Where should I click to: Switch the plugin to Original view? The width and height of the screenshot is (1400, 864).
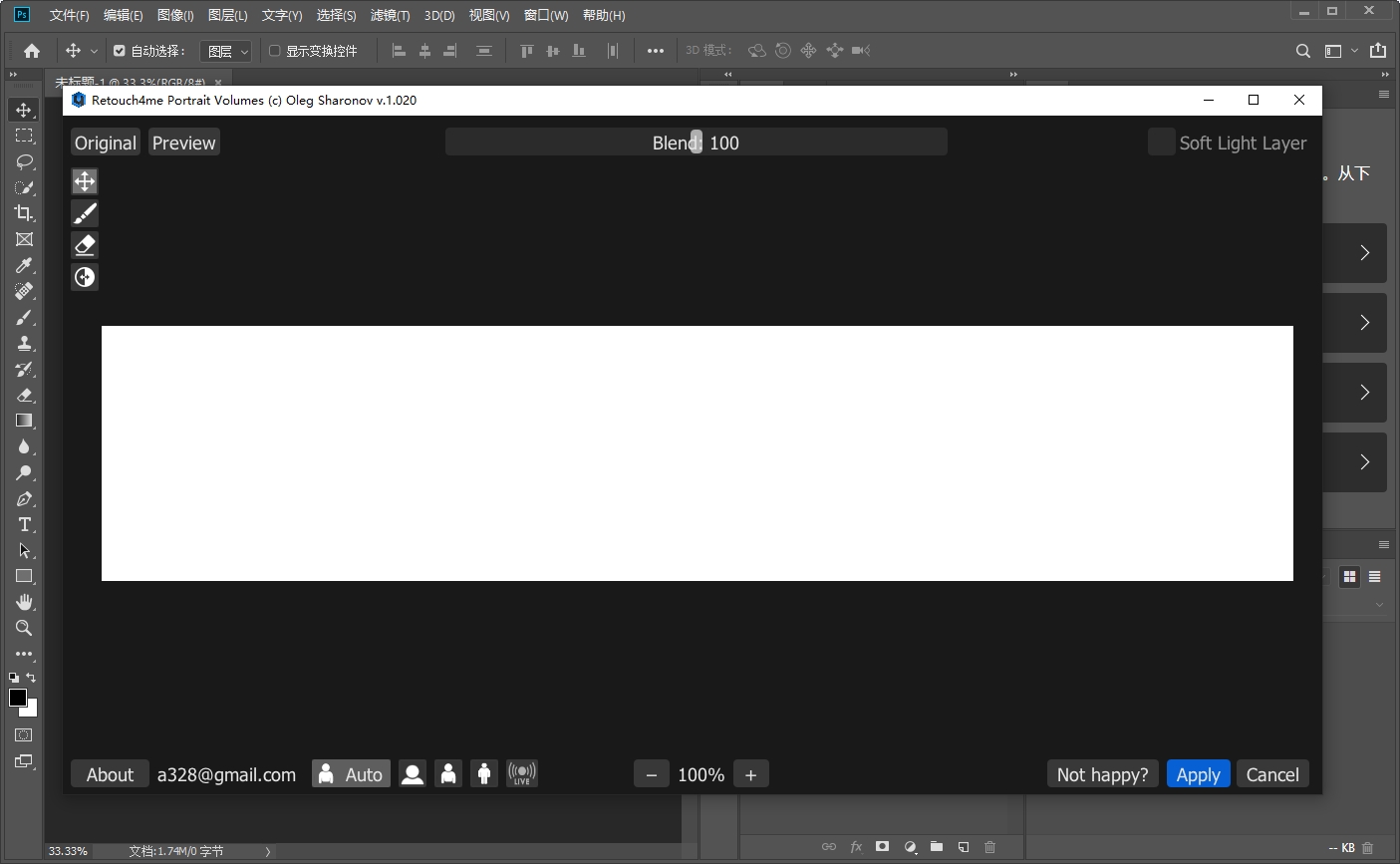tap(105, 142)
